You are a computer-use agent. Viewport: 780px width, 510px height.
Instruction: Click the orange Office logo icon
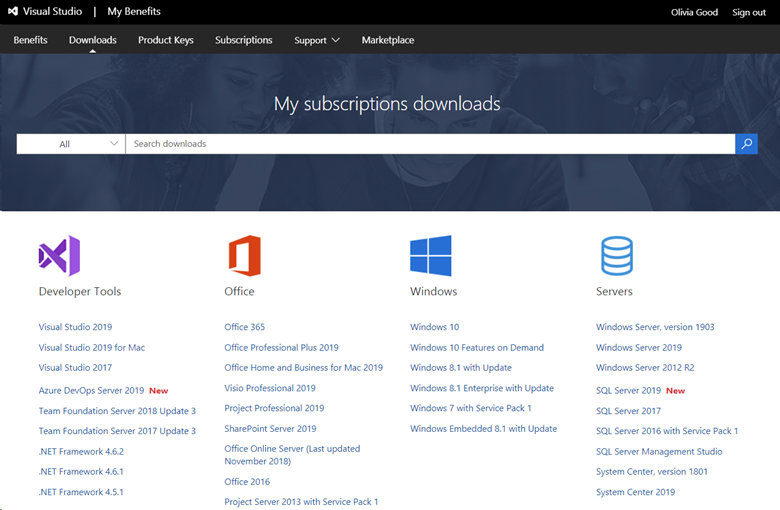pyautogui.click(x=244, y=256)
